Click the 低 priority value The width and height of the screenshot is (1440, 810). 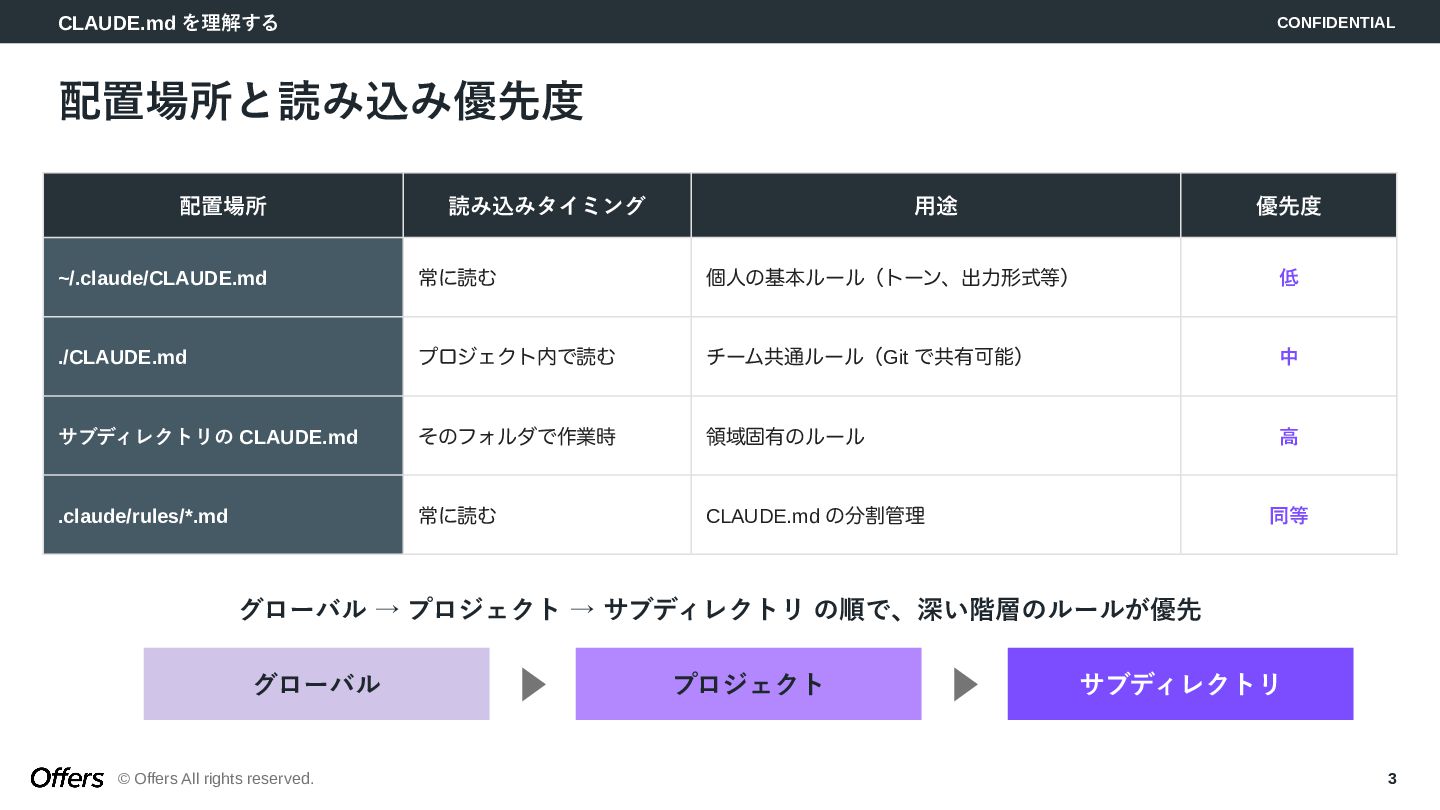[1288, 278]
